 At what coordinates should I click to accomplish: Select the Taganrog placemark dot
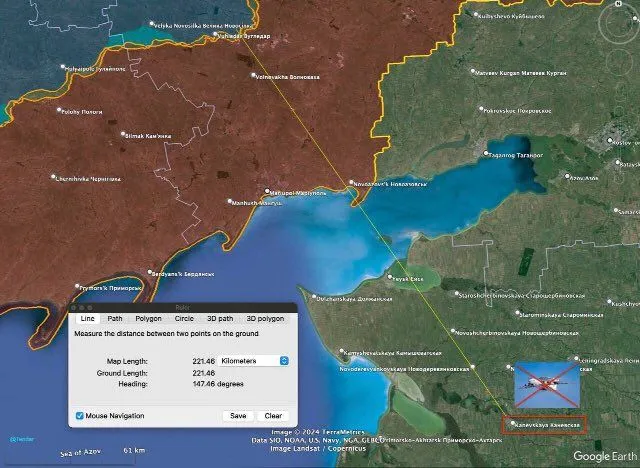point(486,154)
